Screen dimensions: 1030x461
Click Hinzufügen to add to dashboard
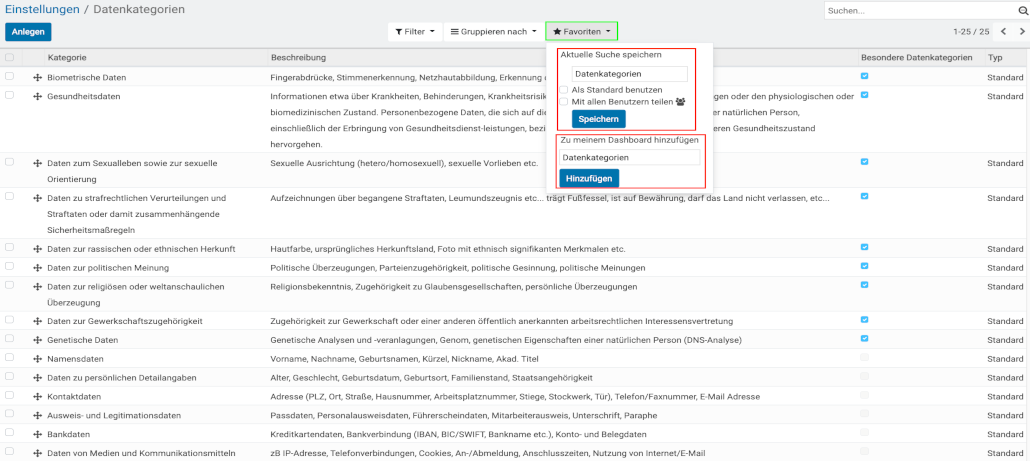pyautogui.click(x=588, y=178)
